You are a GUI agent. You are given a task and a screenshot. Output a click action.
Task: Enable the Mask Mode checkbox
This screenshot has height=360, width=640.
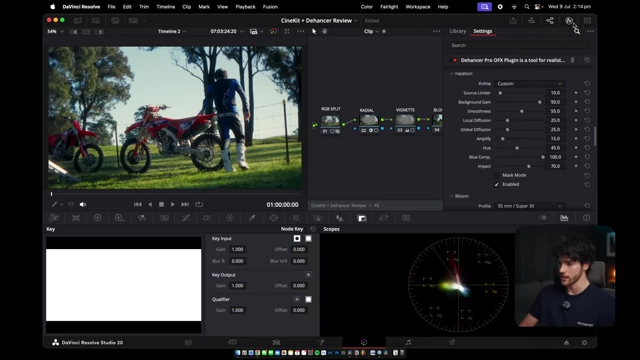(497, 175)
